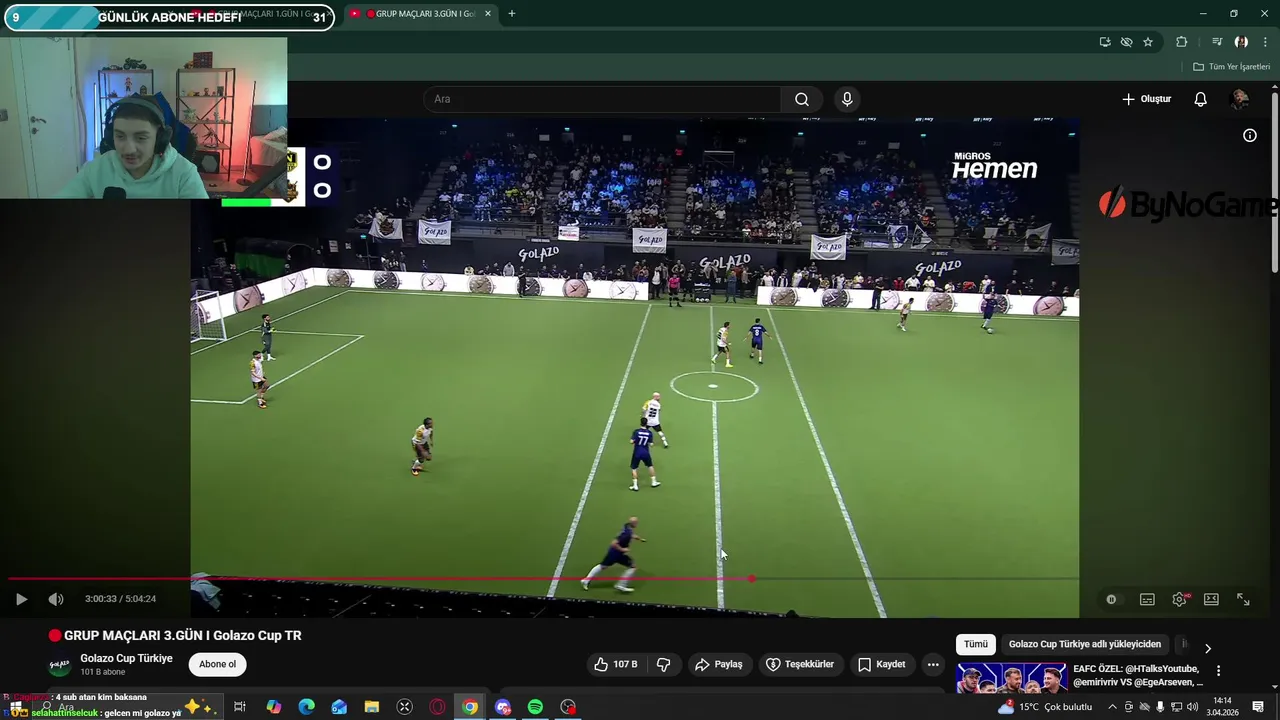Open the Chrome extensions puzzle icon
Viewport: 1280px width, 720px height.
(1181, 42)
